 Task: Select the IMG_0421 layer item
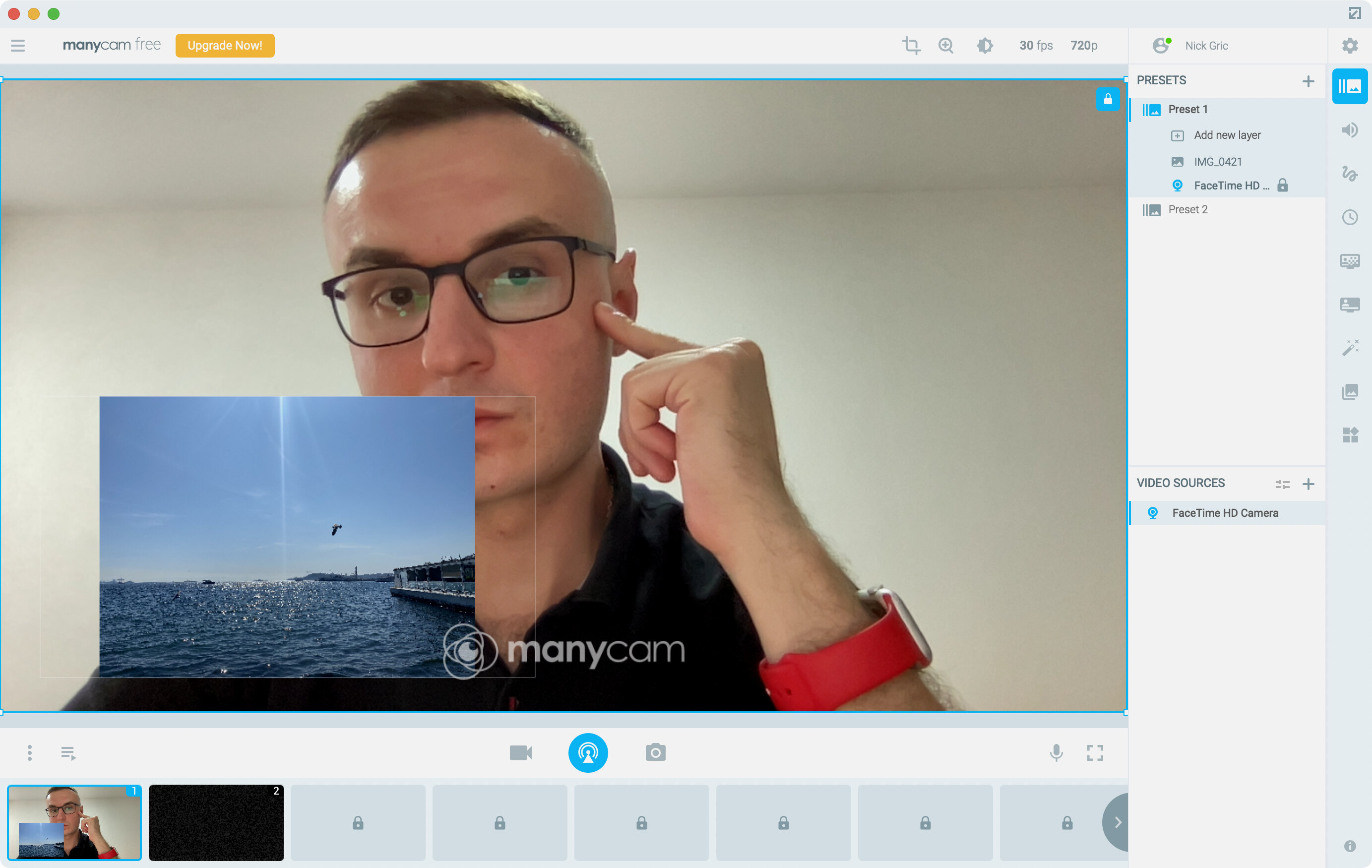(1219, 161)
